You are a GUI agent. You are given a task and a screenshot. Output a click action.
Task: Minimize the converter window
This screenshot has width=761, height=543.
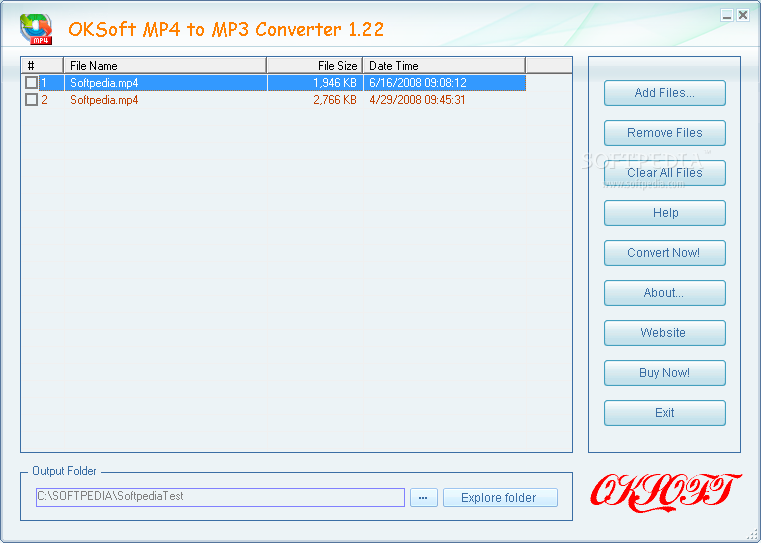[727, 16]
